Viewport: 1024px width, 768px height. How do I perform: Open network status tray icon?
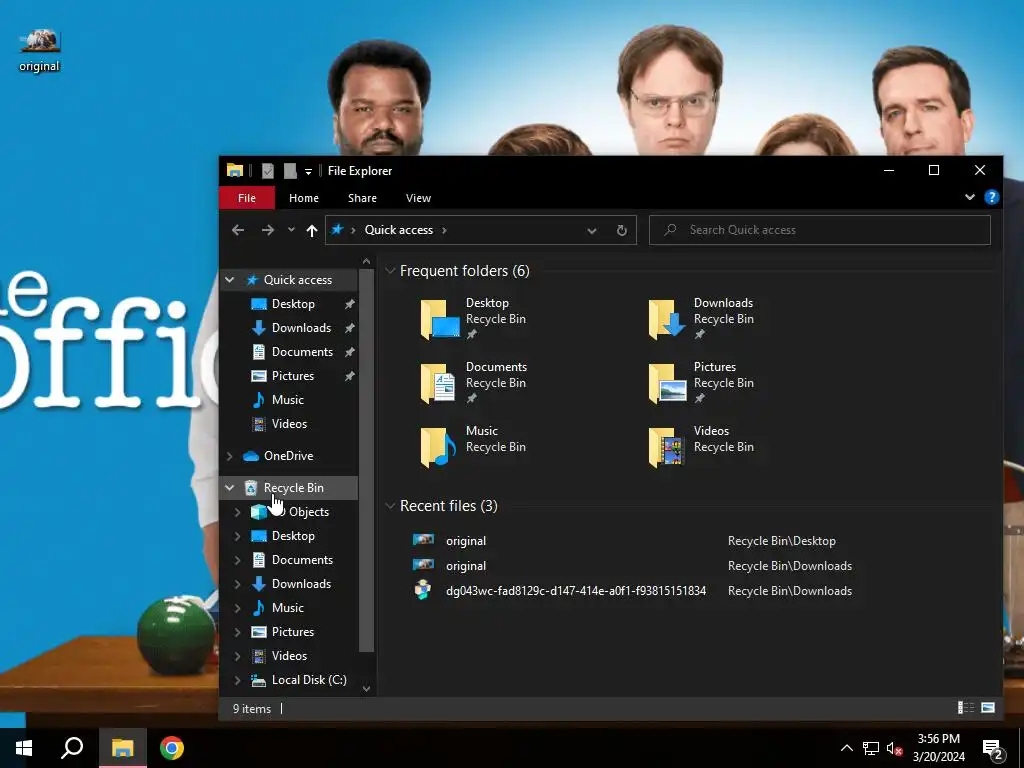[x=871, y=748]
